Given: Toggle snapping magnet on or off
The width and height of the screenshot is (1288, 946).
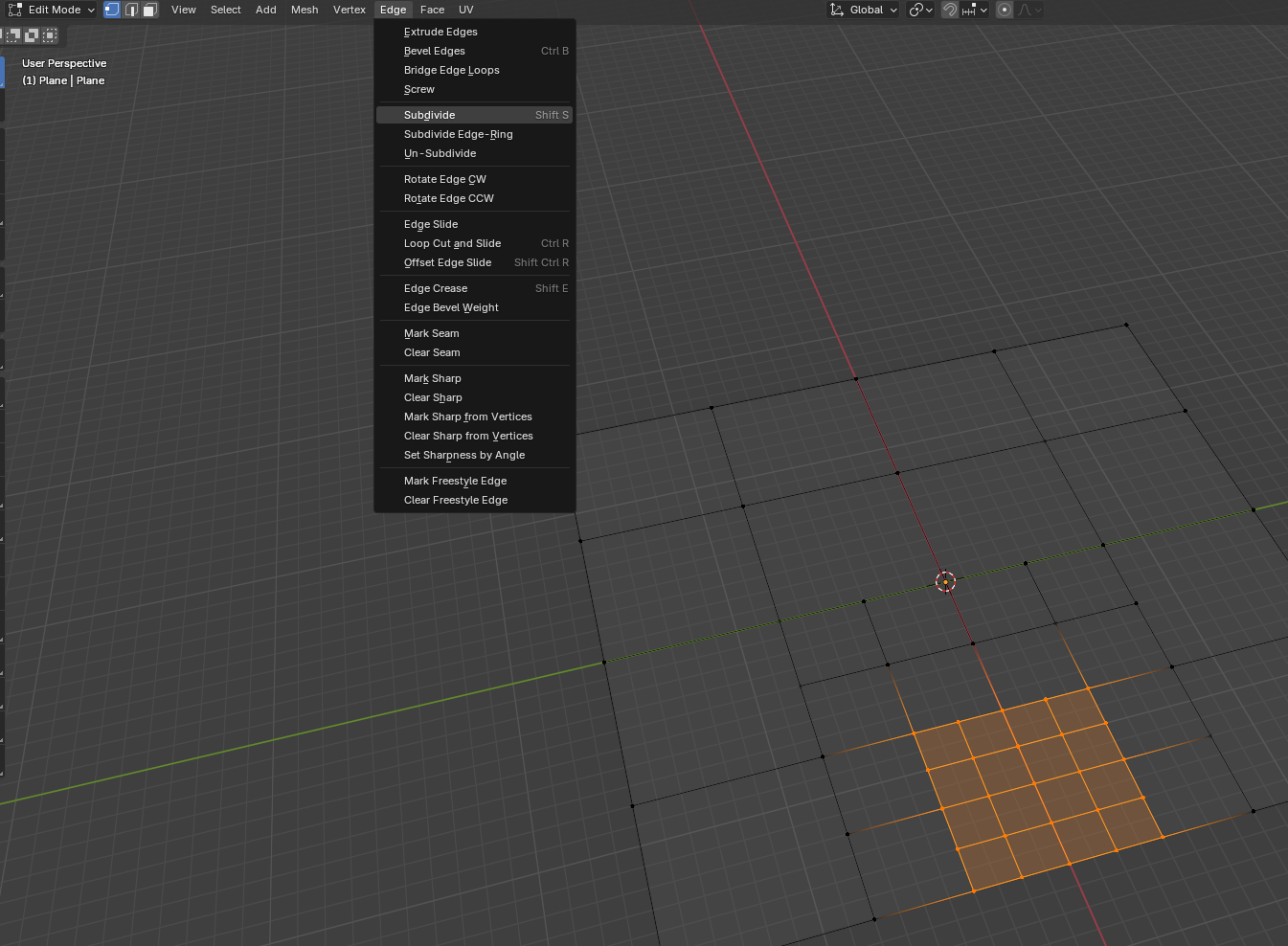Looking at the screenshot, I should 950,10.
